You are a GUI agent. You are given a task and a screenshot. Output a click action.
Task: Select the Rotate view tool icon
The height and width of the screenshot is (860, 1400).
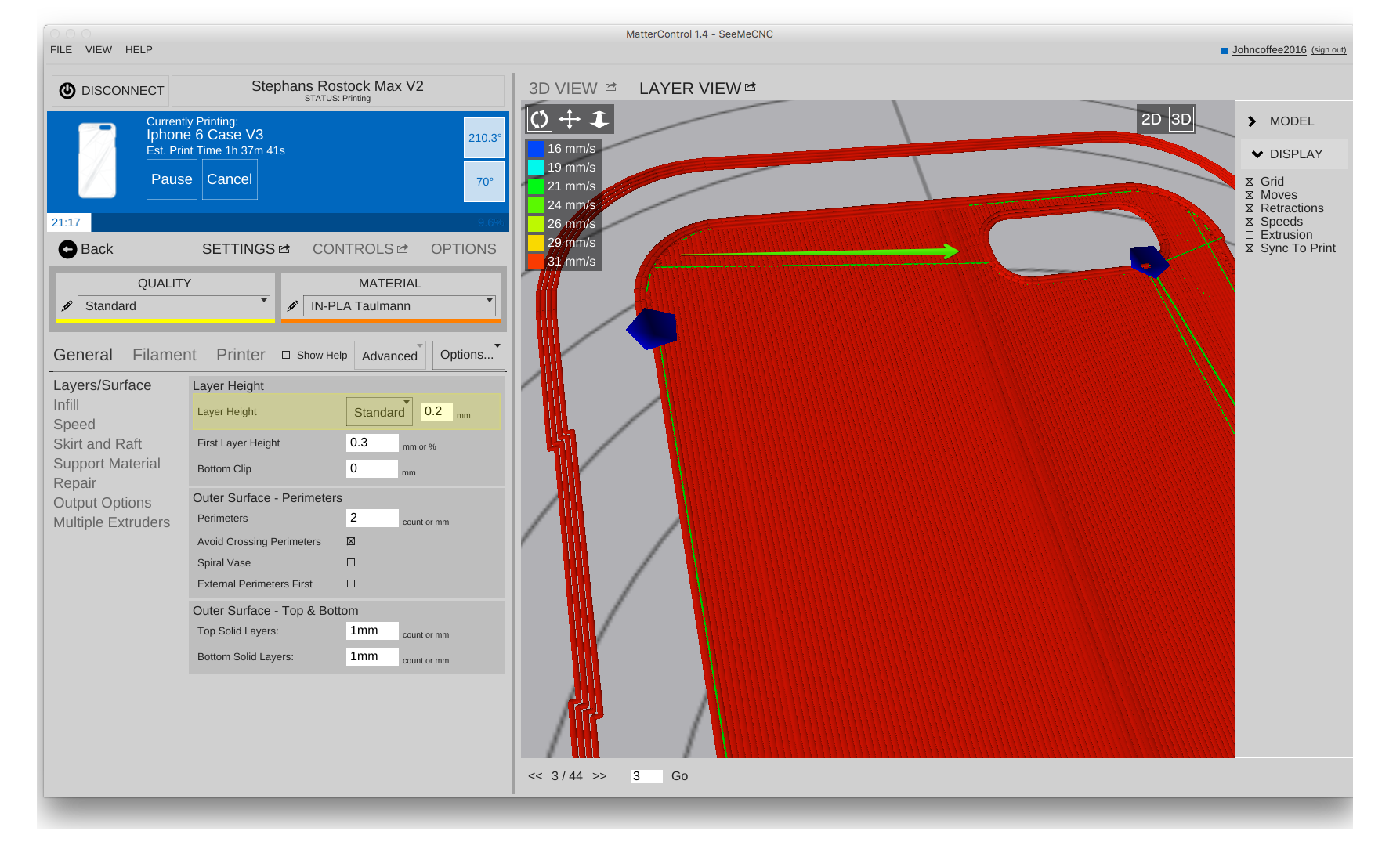click(x=539, y=119)
